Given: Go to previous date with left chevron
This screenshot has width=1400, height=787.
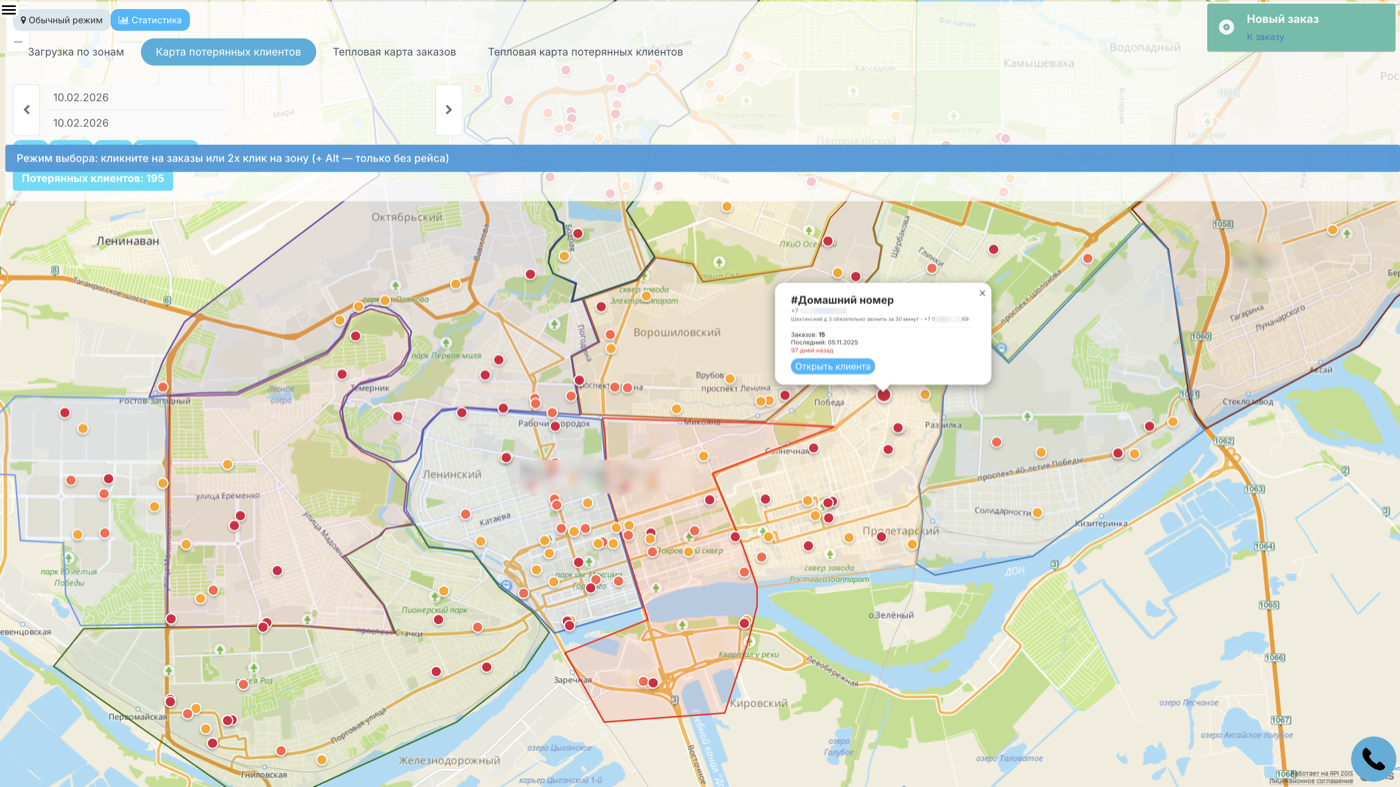Looking at the screenshot, I should [27, 110].
